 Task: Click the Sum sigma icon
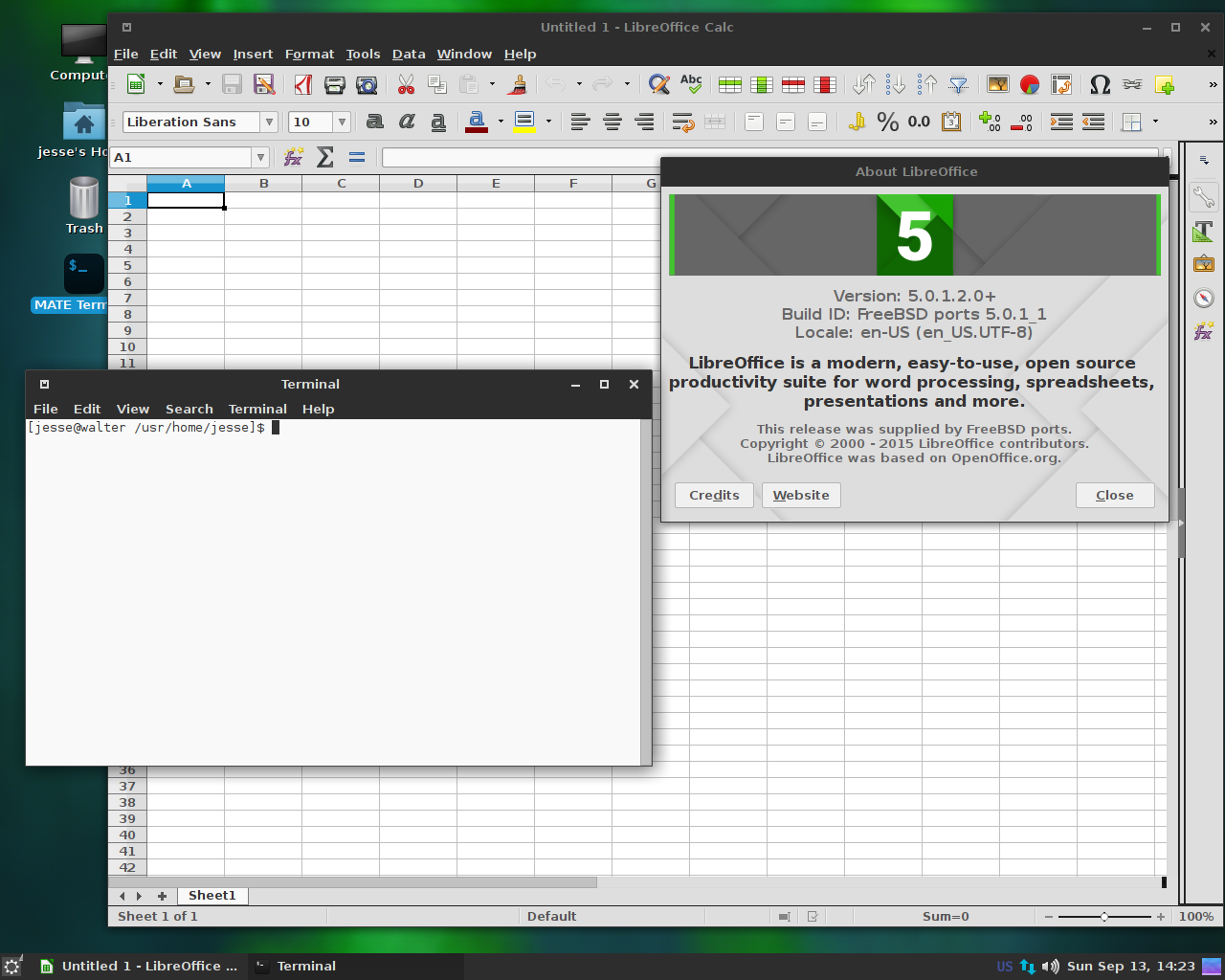[x=325, y=157]
